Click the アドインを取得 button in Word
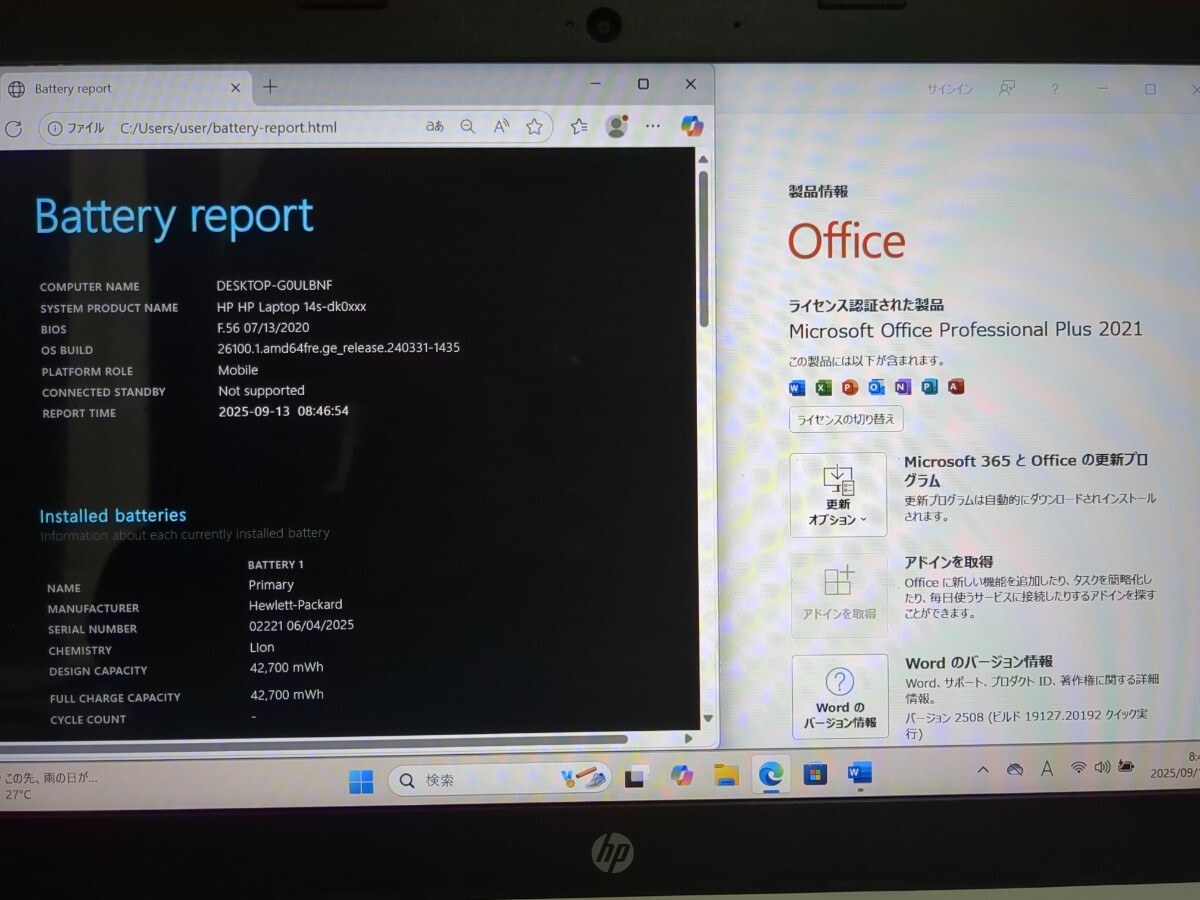 point(839,596)
